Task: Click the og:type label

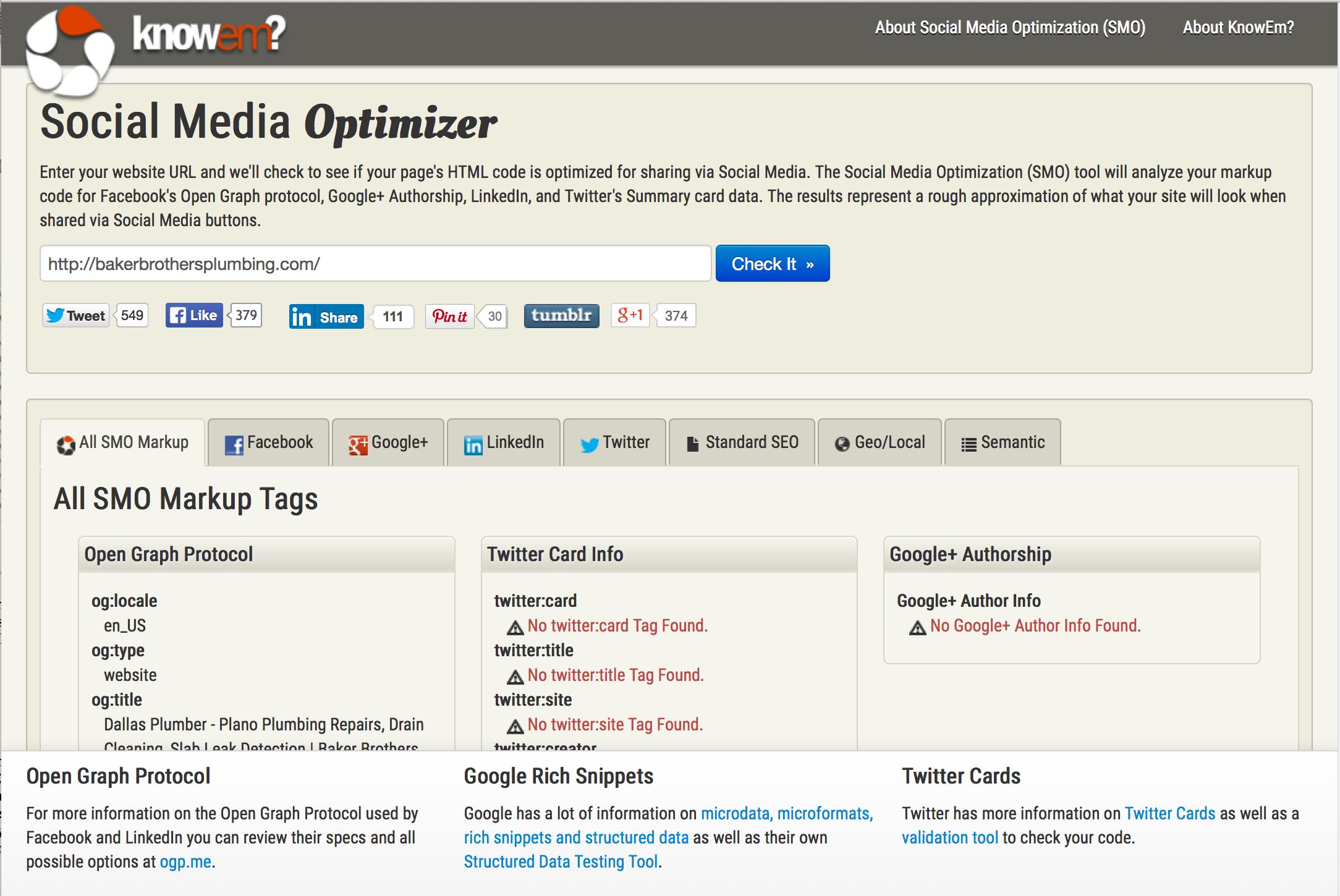Action: (x=118, y=650)
